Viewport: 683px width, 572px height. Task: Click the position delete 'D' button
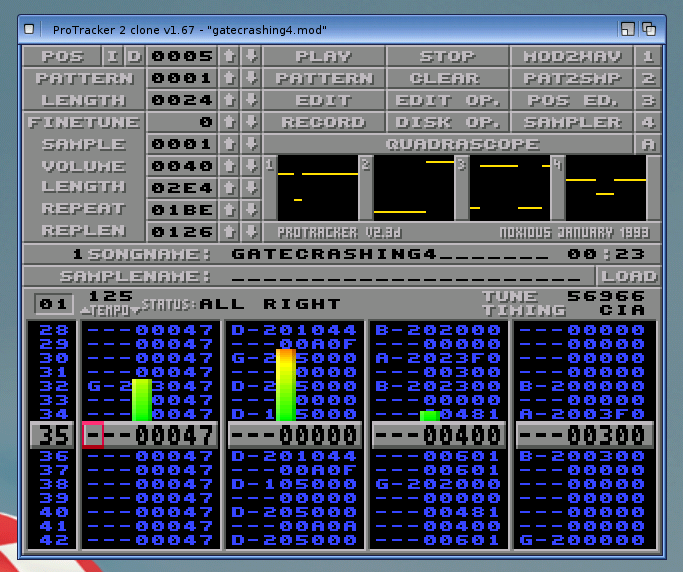[x=134, y=57]
